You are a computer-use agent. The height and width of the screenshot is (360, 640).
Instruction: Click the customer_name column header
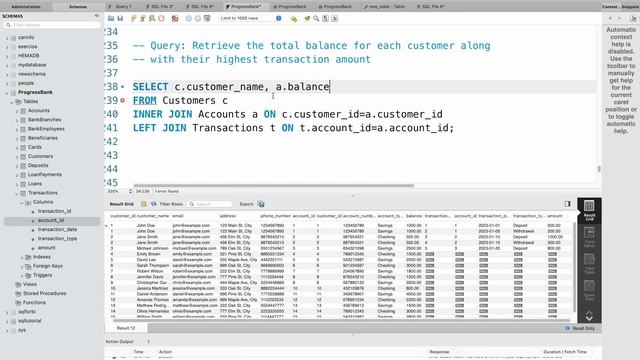coord(153,216)
